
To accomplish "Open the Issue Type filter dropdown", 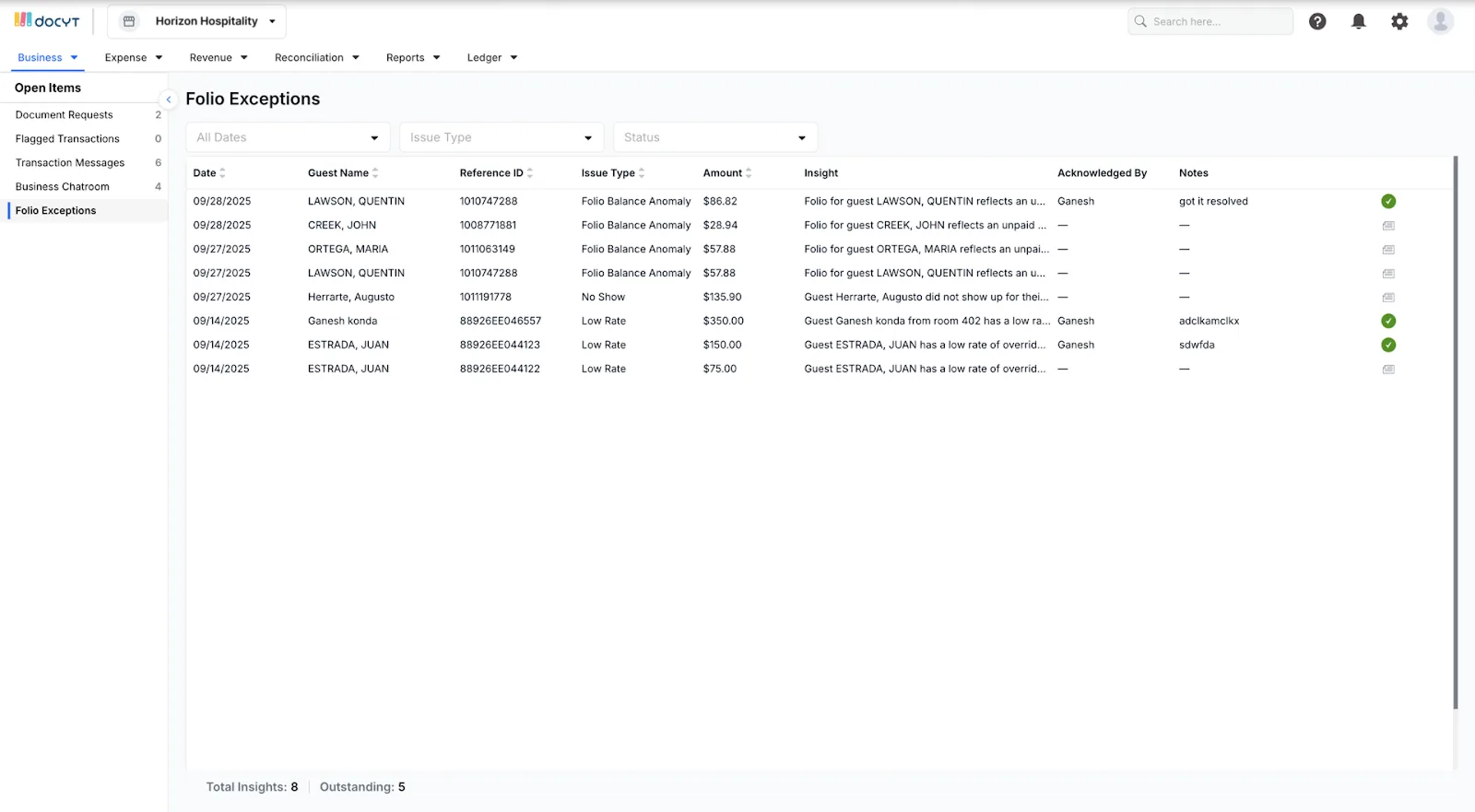I will 501,137.
